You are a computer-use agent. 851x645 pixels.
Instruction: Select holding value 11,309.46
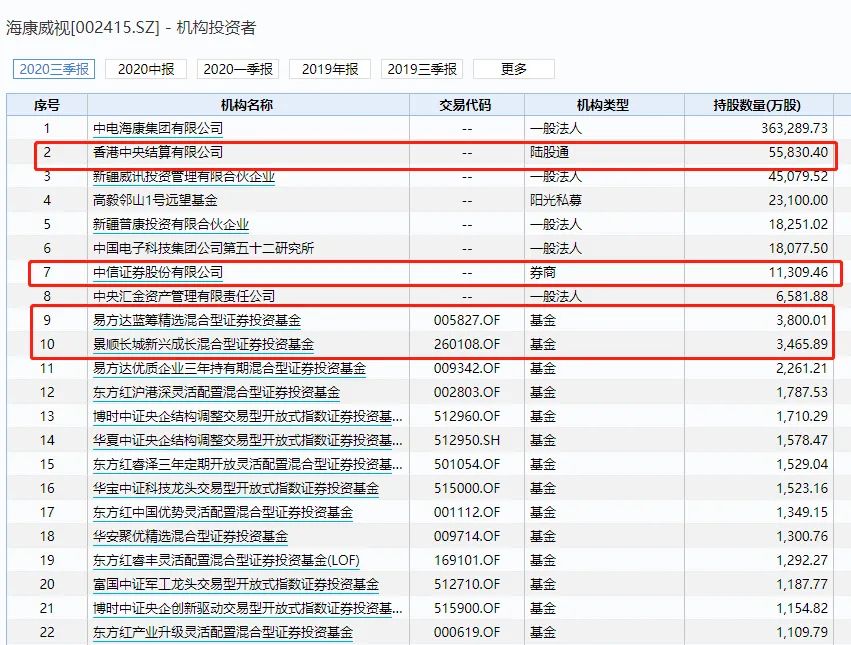[x=798, y=272]
